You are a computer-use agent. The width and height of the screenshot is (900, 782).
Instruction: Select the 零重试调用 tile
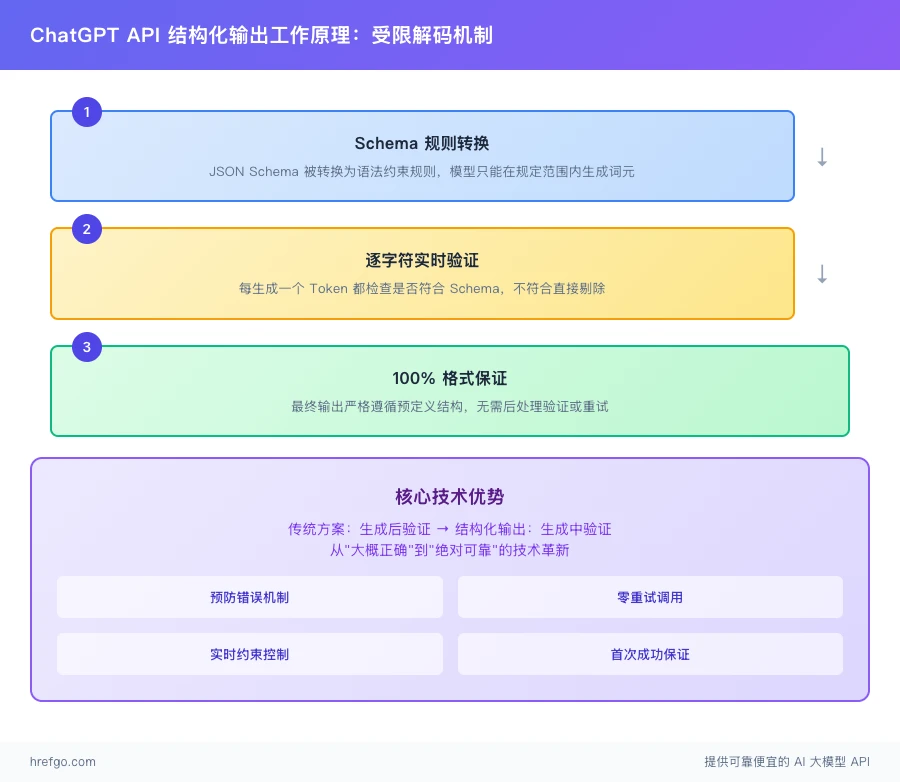pyautogui.click(x=650, y=597)
